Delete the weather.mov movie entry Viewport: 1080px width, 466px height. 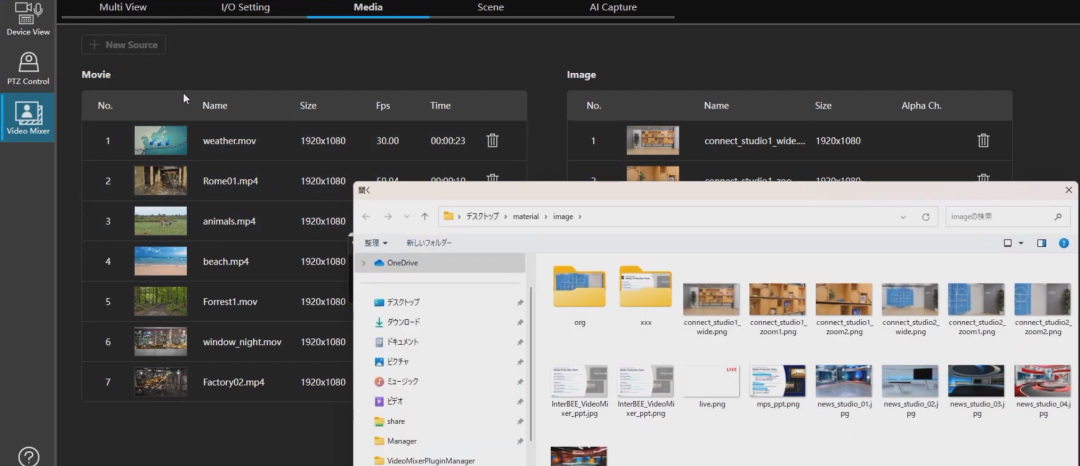[x=492, y=141]
